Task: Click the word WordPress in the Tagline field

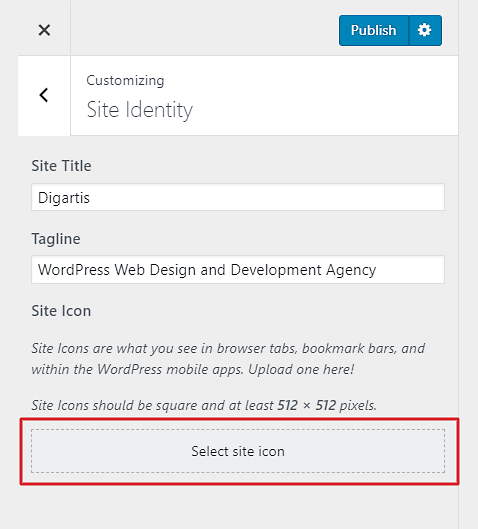Action: 74,270
